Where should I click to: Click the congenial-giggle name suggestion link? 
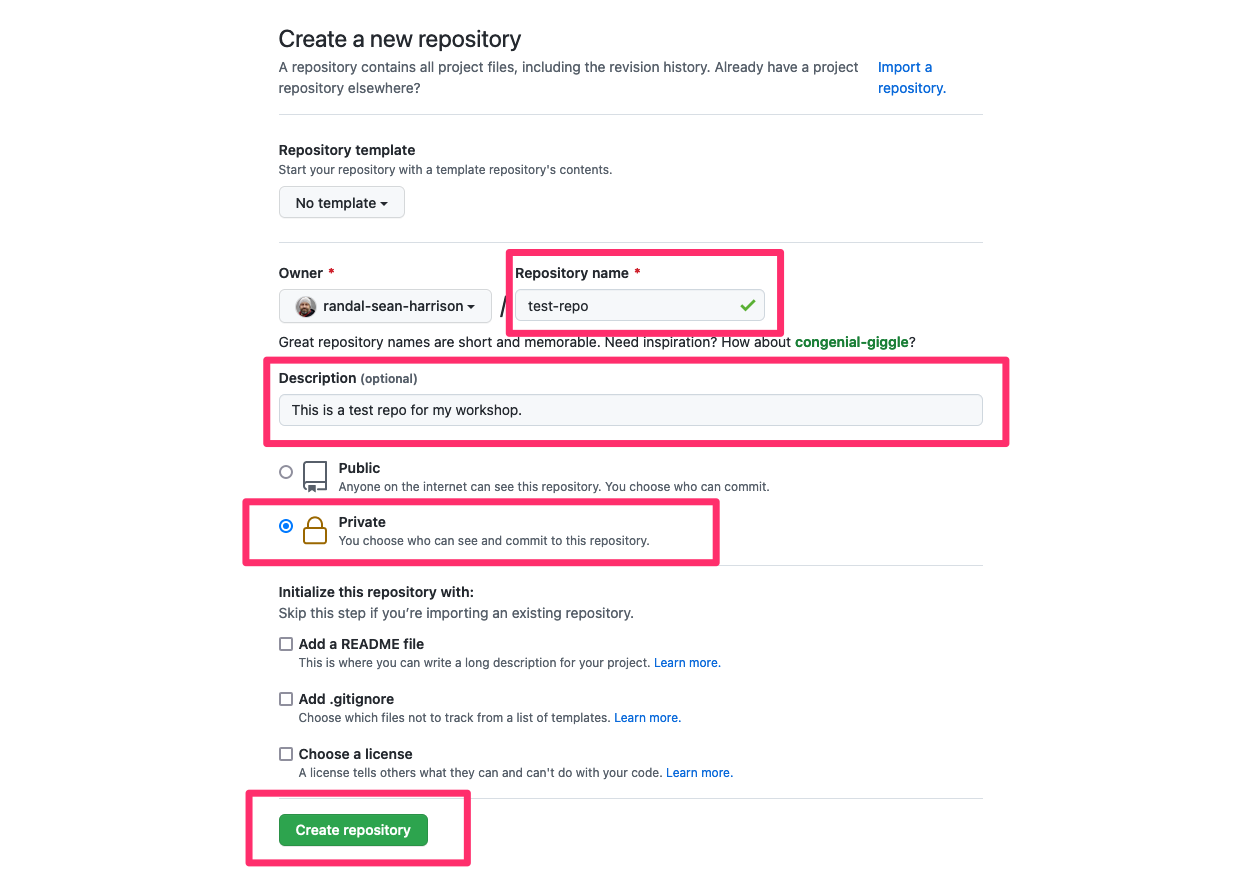(x=851, y=342)
